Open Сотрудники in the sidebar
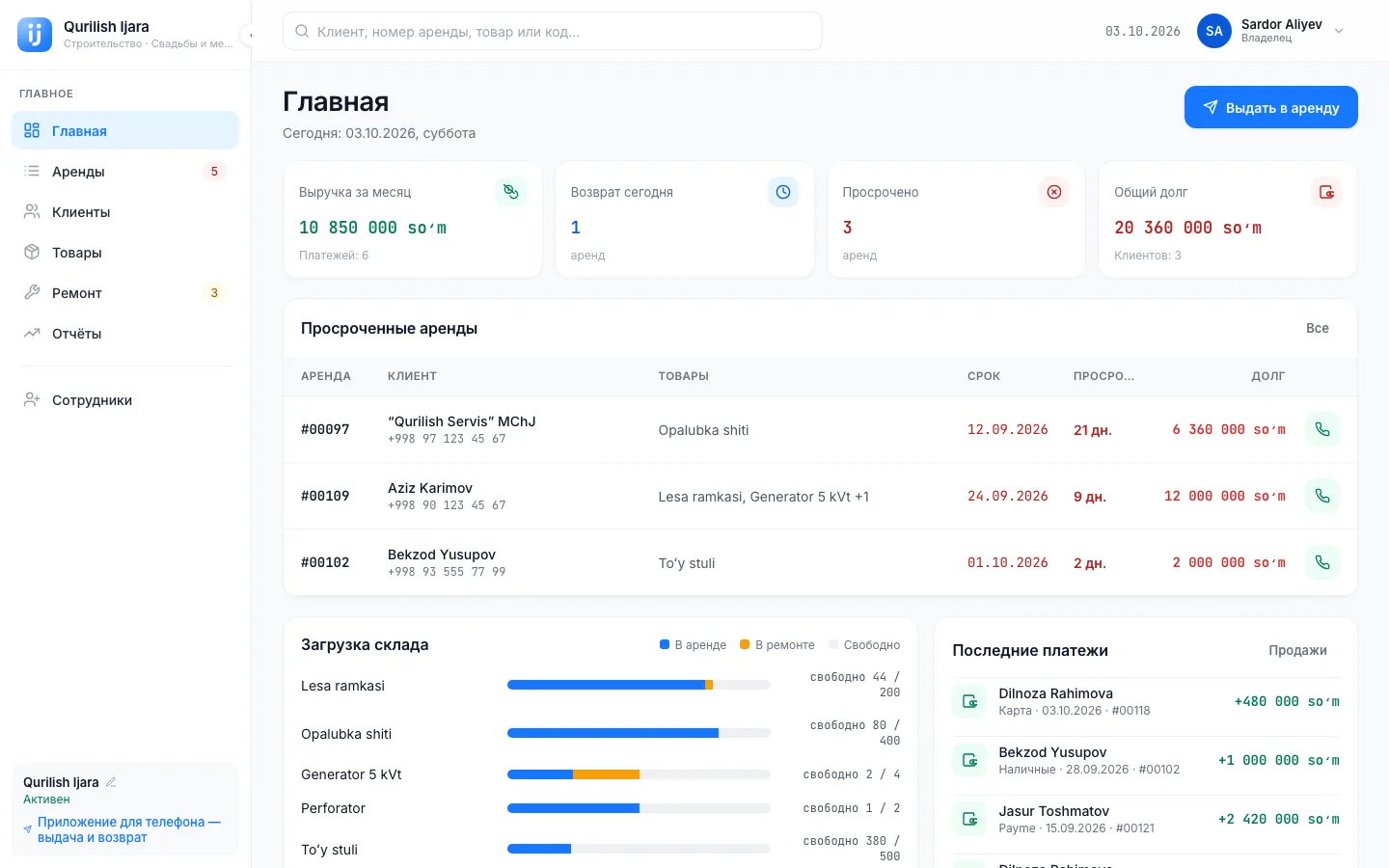 [125, 400]
